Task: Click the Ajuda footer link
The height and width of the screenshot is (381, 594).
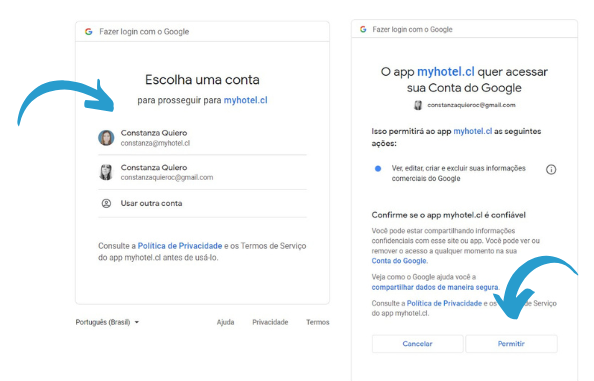Action: (225, 322)
